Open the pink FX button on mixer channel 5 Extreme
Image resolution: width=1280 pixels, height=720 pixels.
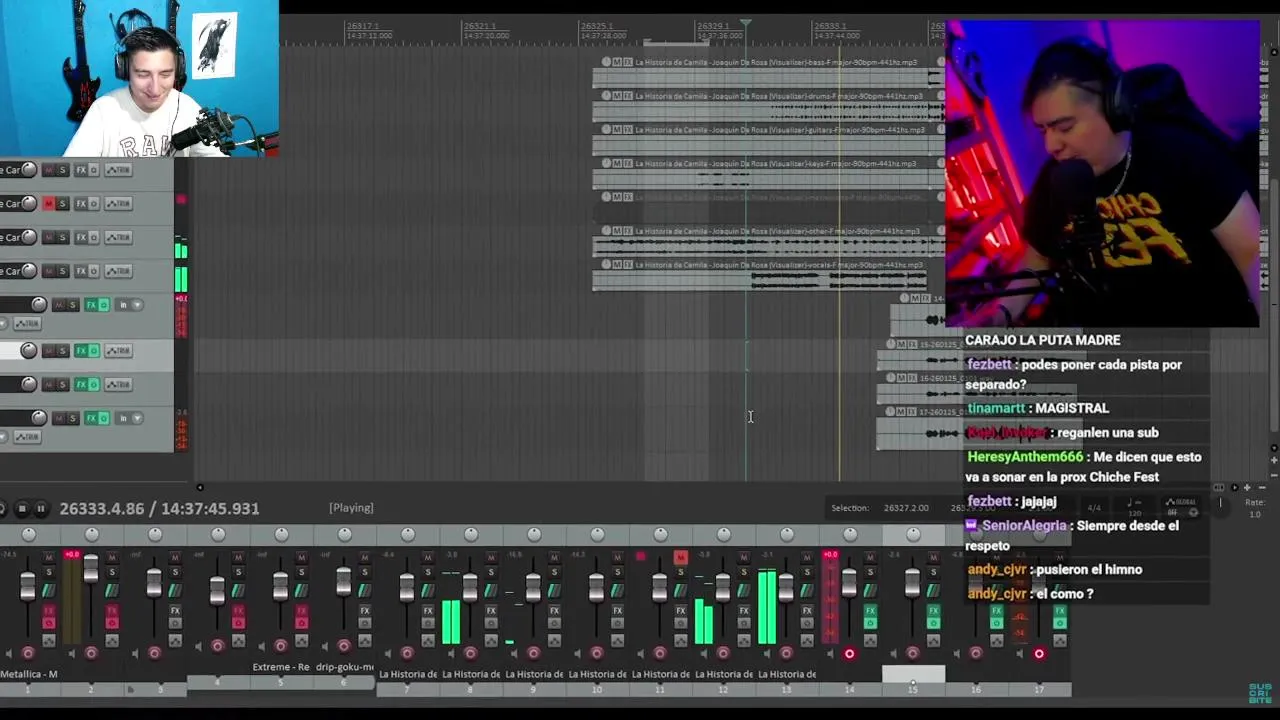pos(301,610)
